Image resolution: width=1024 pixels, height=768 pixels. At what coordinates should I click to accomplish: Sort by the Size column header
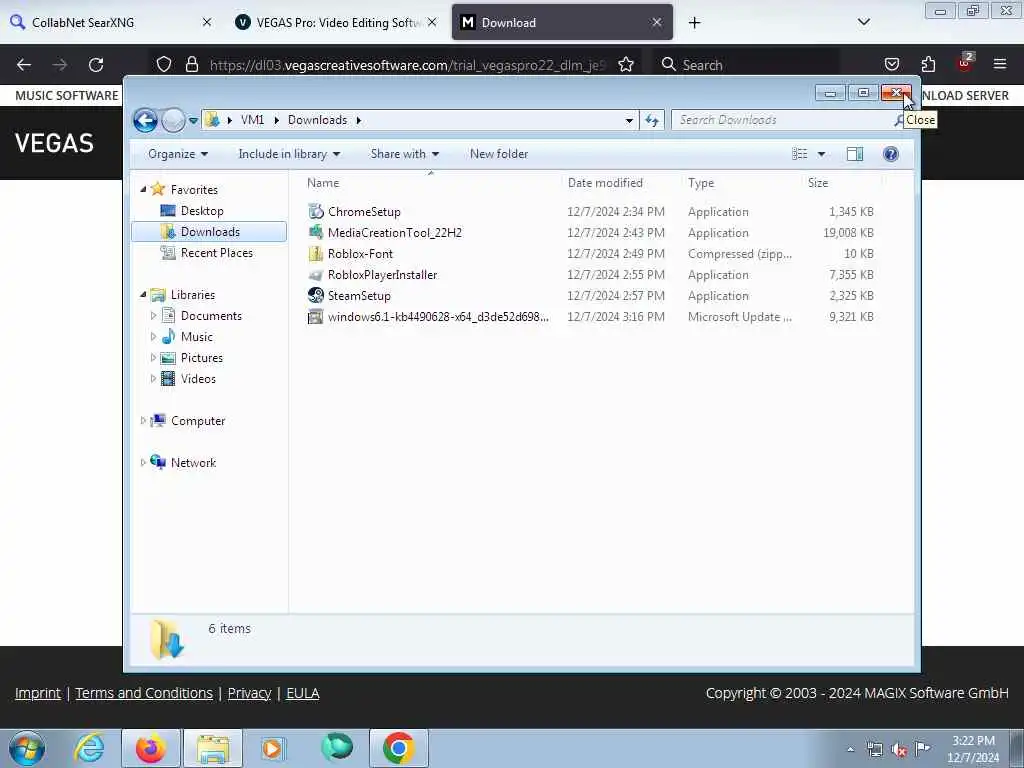coord(818,184)
